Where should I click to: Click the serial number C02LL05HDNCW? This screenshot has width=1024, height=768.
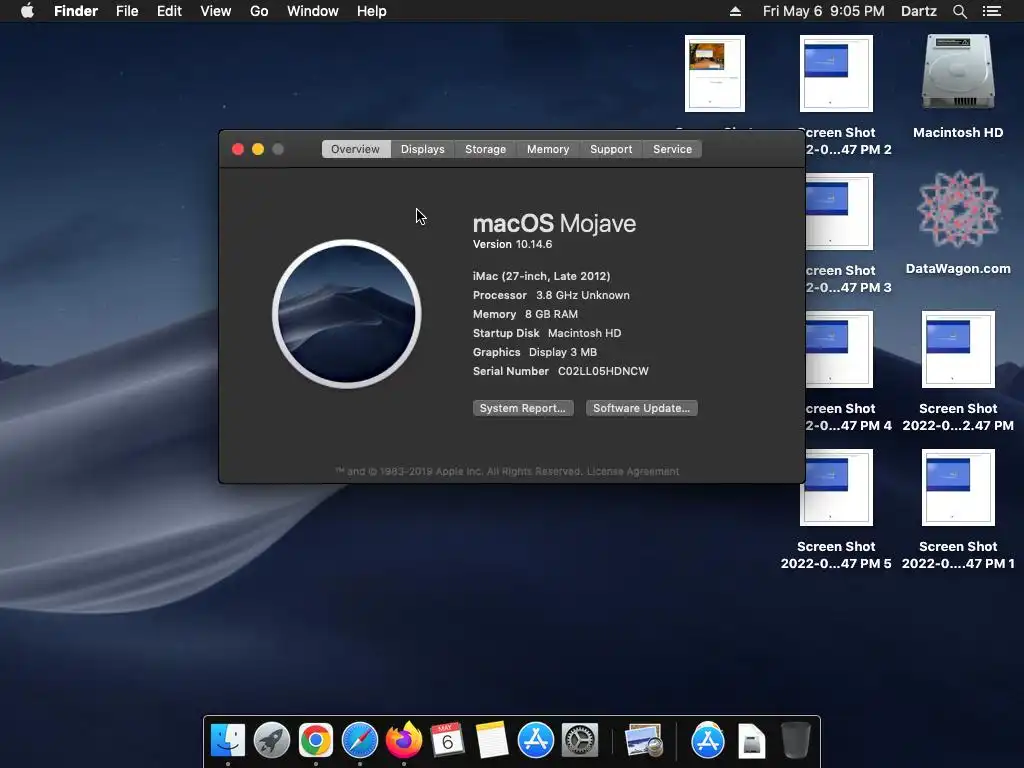pyautogui.click(x=603, y=371)
